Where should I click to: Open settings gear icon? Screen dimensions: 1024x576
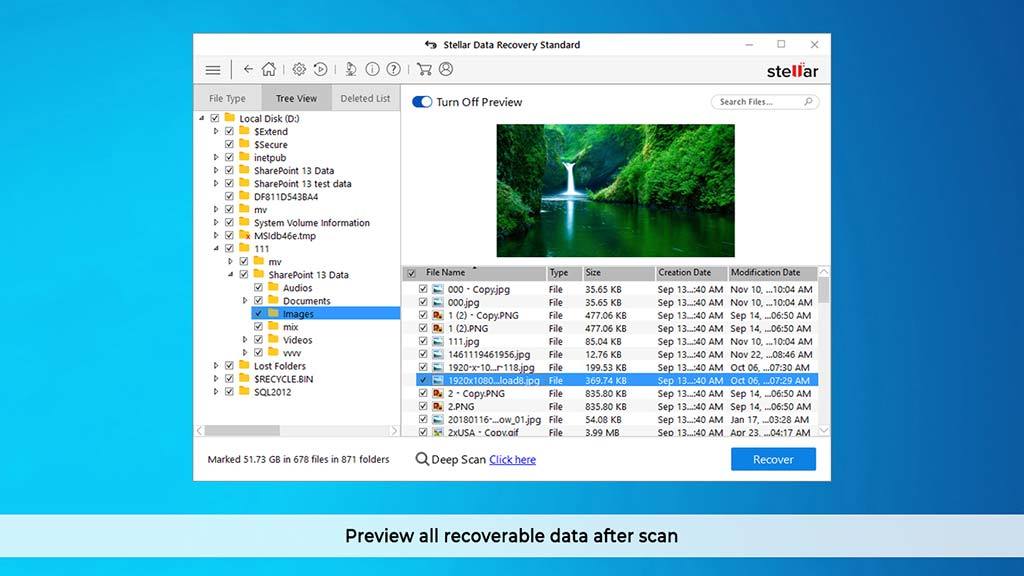pos(299,69)
